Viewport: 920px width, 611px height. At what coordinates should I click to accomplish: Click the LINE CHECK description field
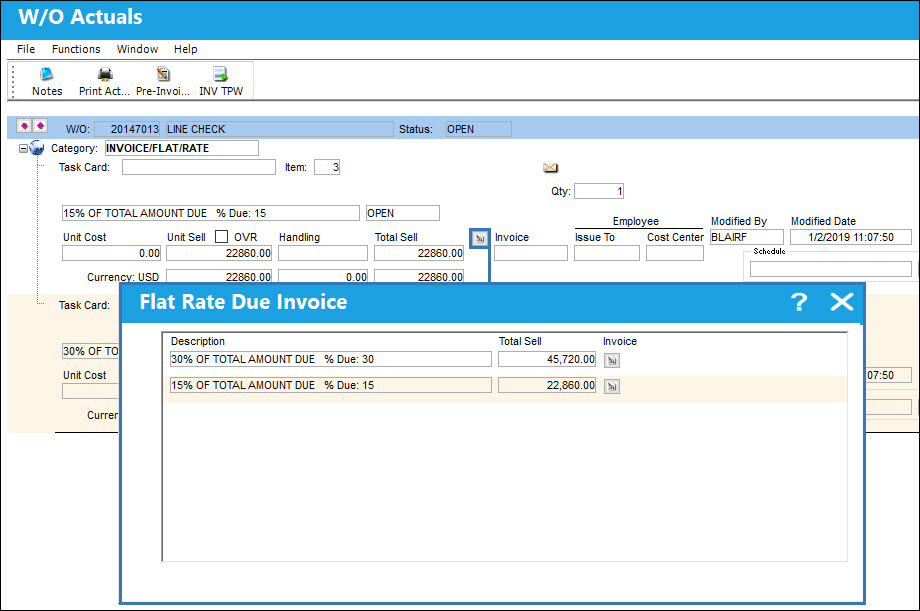(279, 129)
